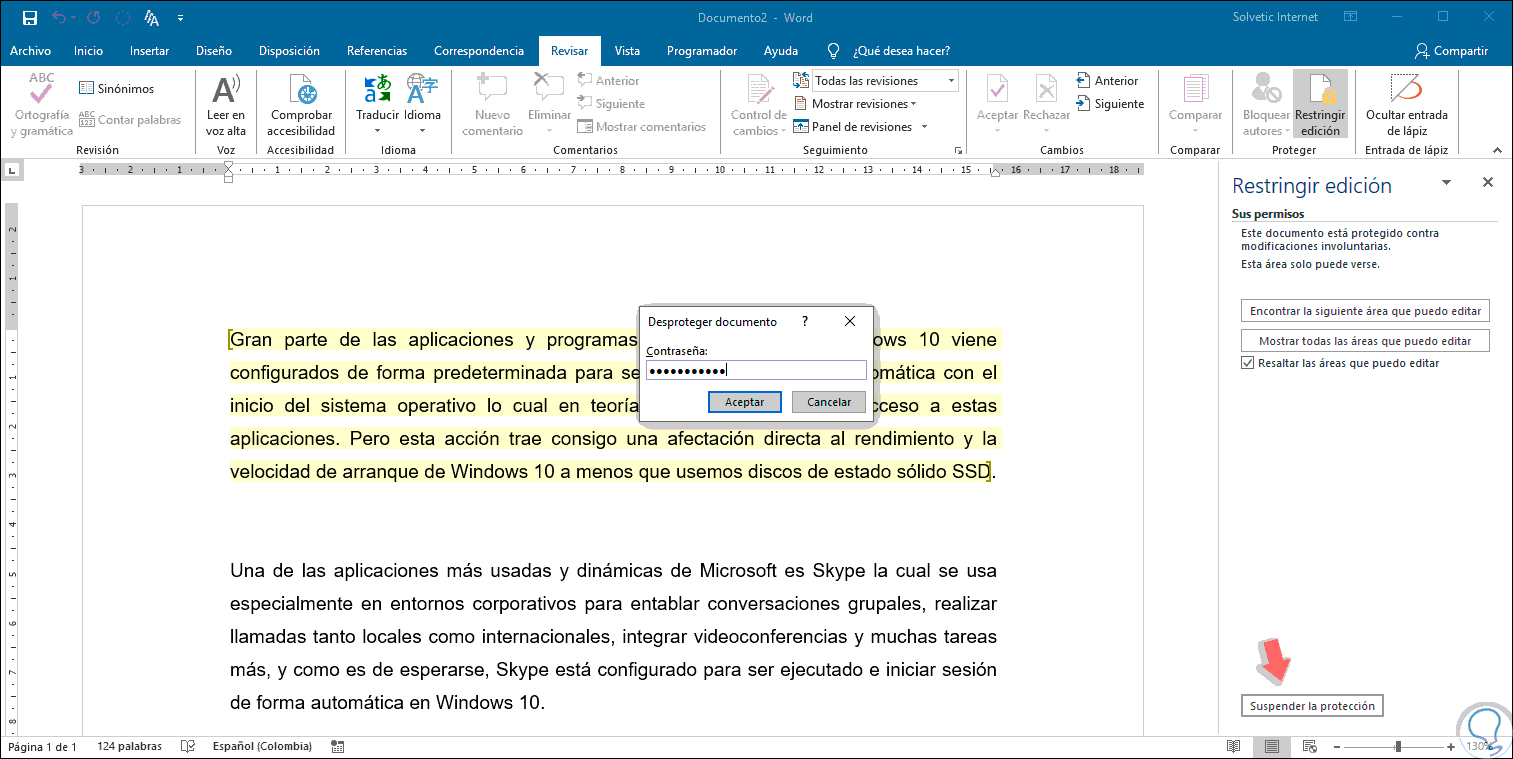Close the Restringir edición pane
Viewport: 1513px width, 759px height.
click(x=1488, y=183)
